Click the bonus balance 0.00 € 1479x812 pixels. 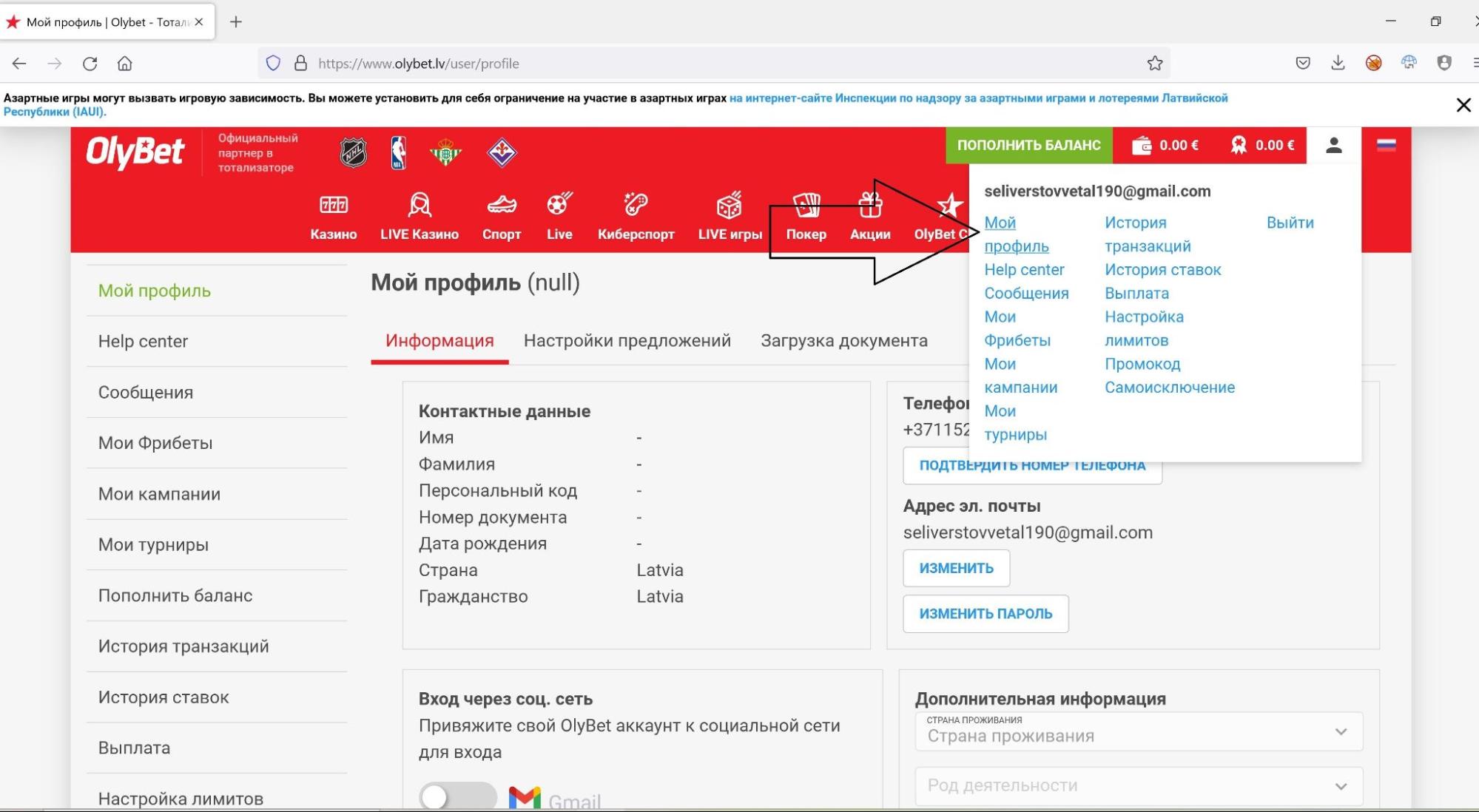(x=1262, y=145)
